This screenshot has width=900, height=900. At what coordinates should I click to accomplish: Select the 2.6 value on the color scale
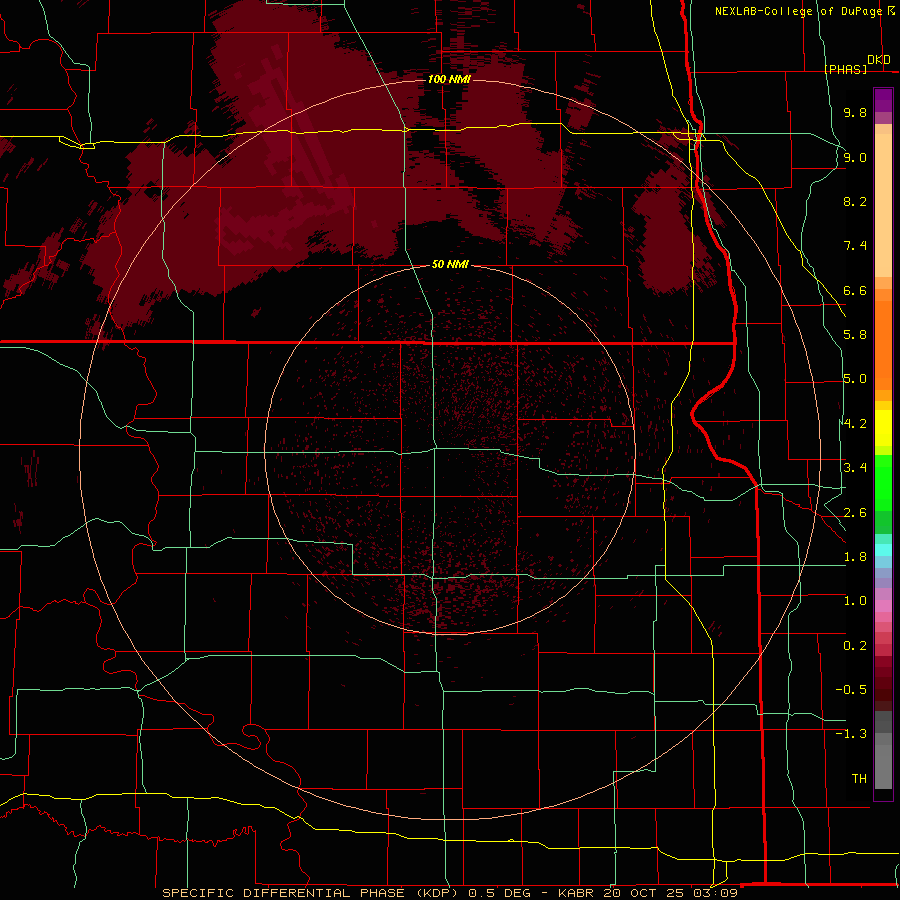(x=855, y=513)
